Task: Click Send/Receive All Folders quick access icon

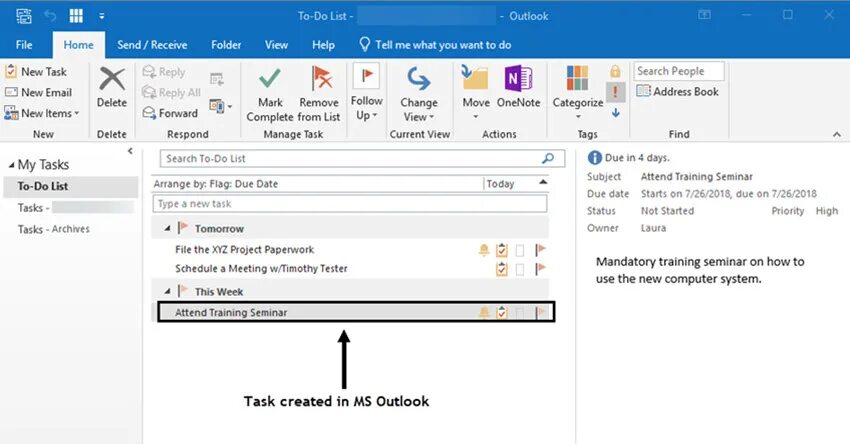Action: click(24, 16)
